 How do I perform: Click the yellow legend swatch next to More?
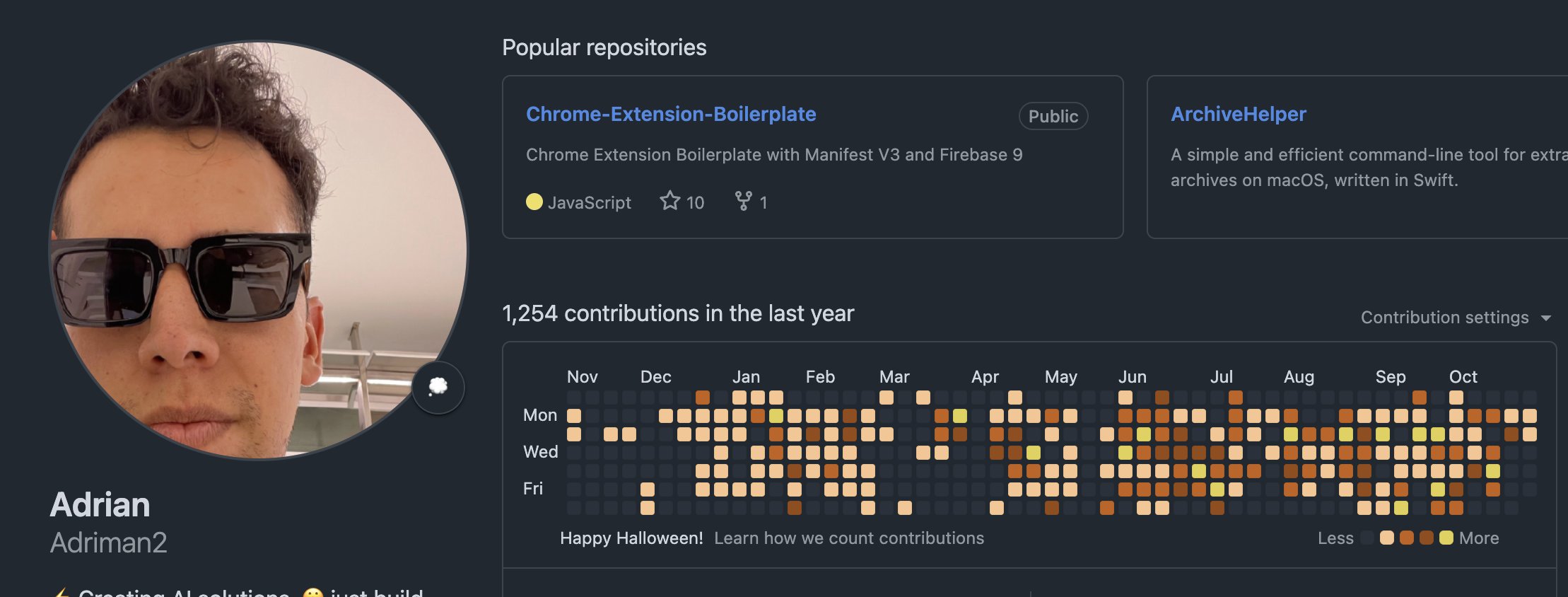[x=1446, y=538]
